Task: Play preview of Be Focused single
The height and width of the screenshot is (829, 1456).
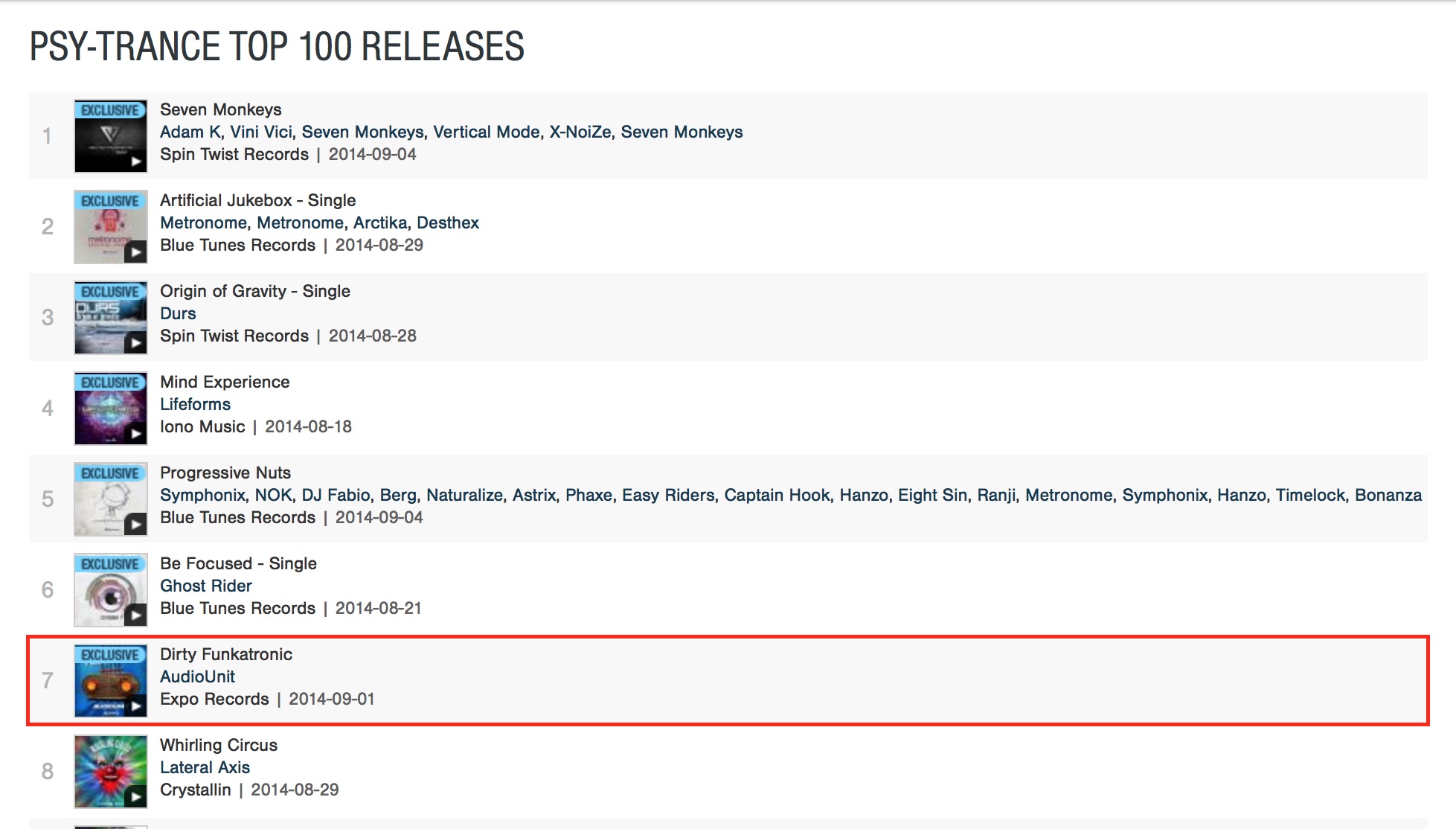Action: [135, 615]
